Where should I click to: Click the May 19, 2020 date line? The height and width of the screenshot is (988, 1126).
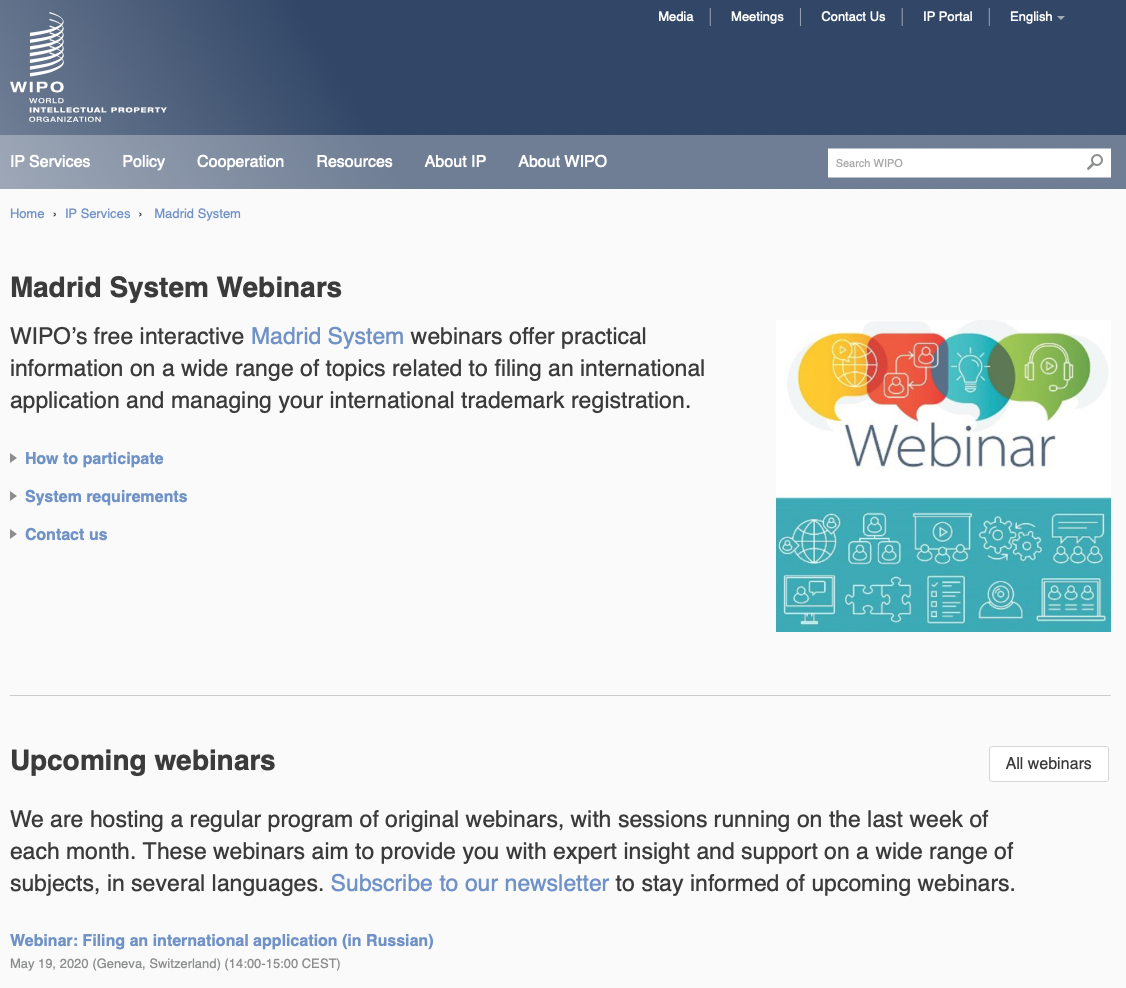click(175, 964)
